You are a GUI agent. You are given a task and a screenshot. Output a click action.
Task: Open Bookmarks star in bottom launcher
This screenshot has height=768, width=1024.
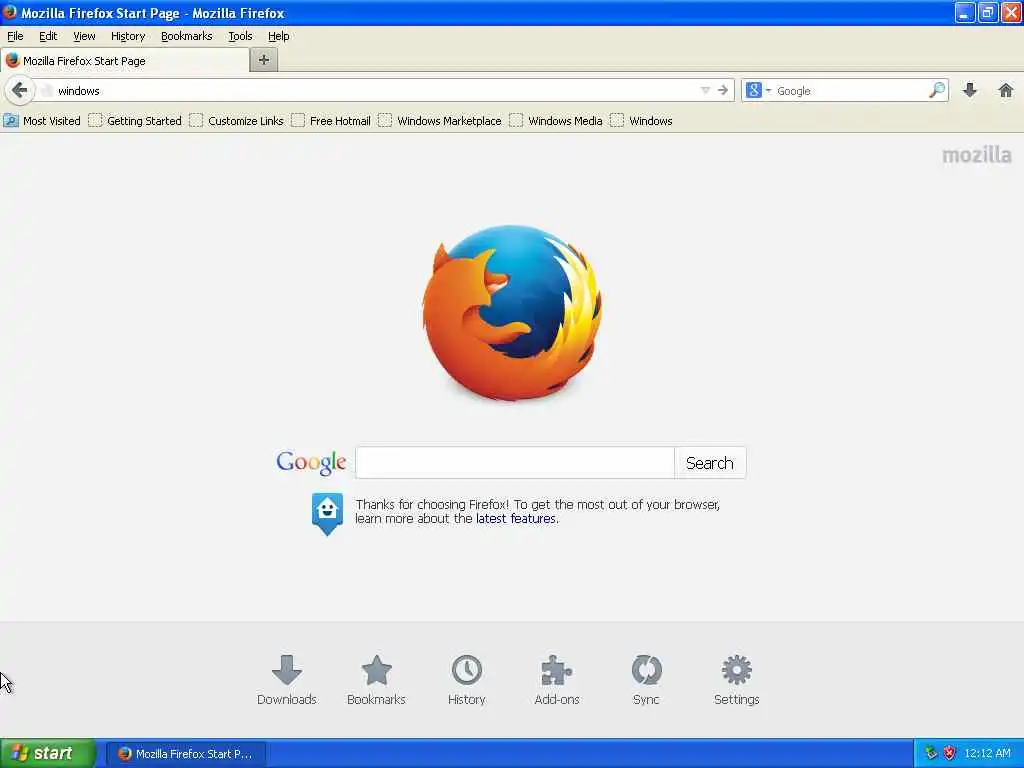[x=376, y=680]
